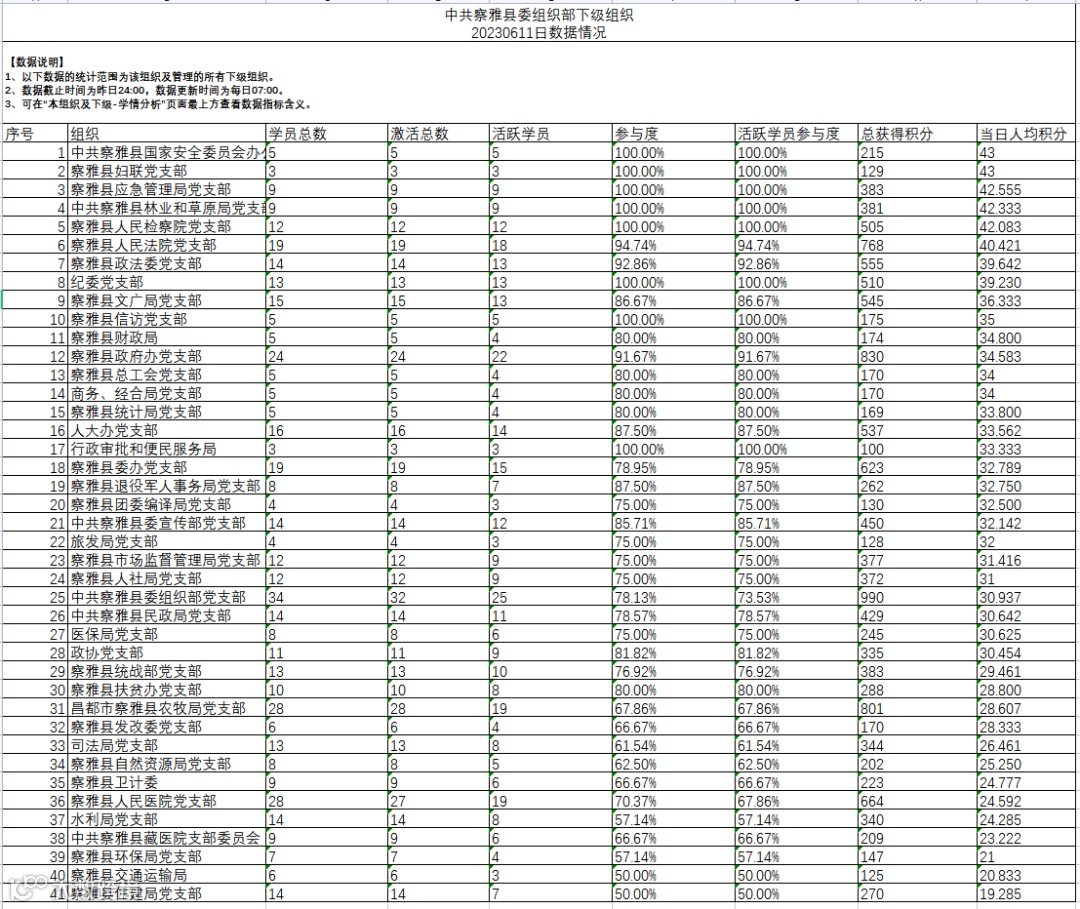Click 活跃学员参与度 value 73.53%
The height and width of the screenshot is (909, 1080).
[x=796, y=598]
